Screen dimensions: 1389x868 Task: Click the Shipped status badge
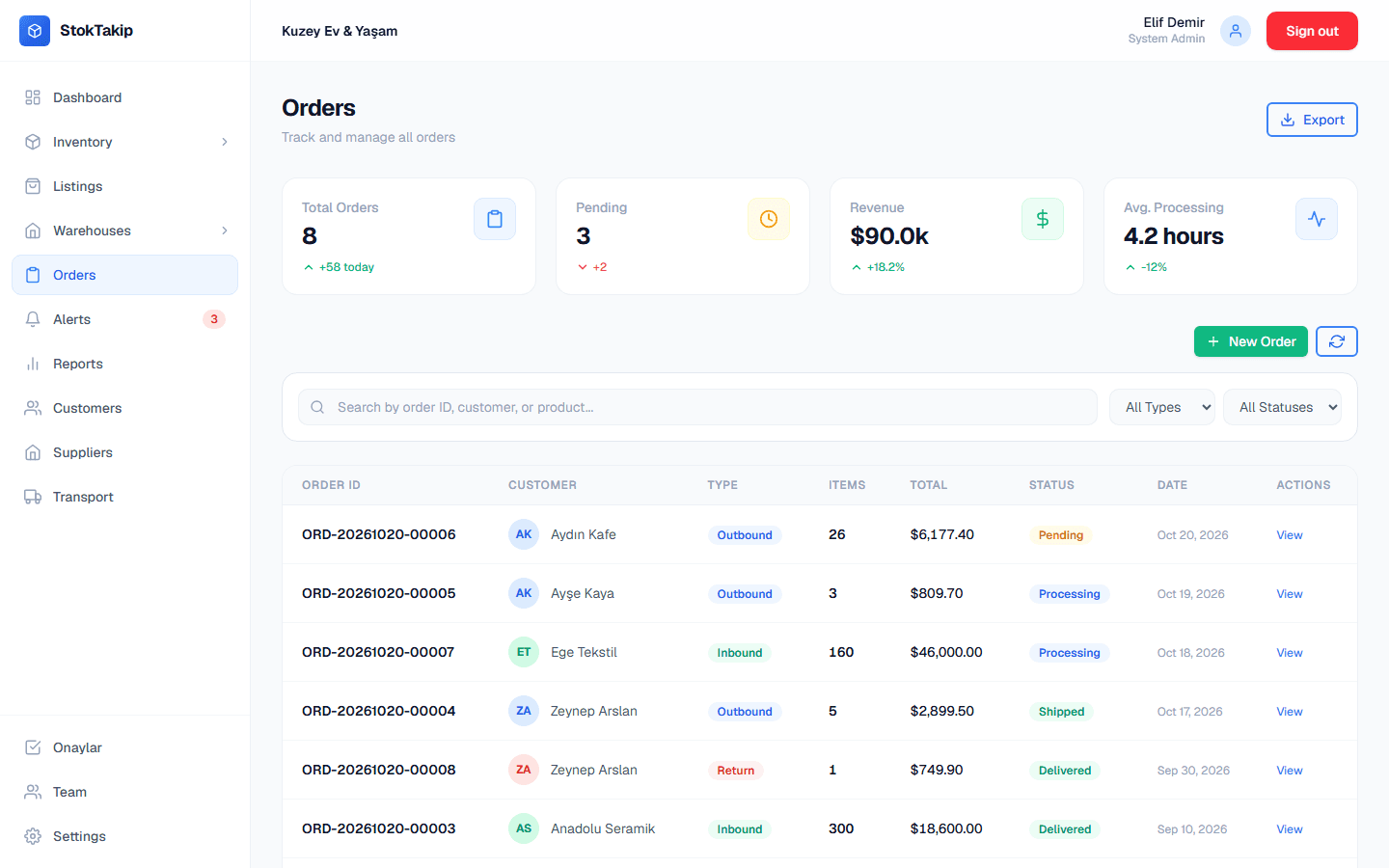[x=1061, y=712]
